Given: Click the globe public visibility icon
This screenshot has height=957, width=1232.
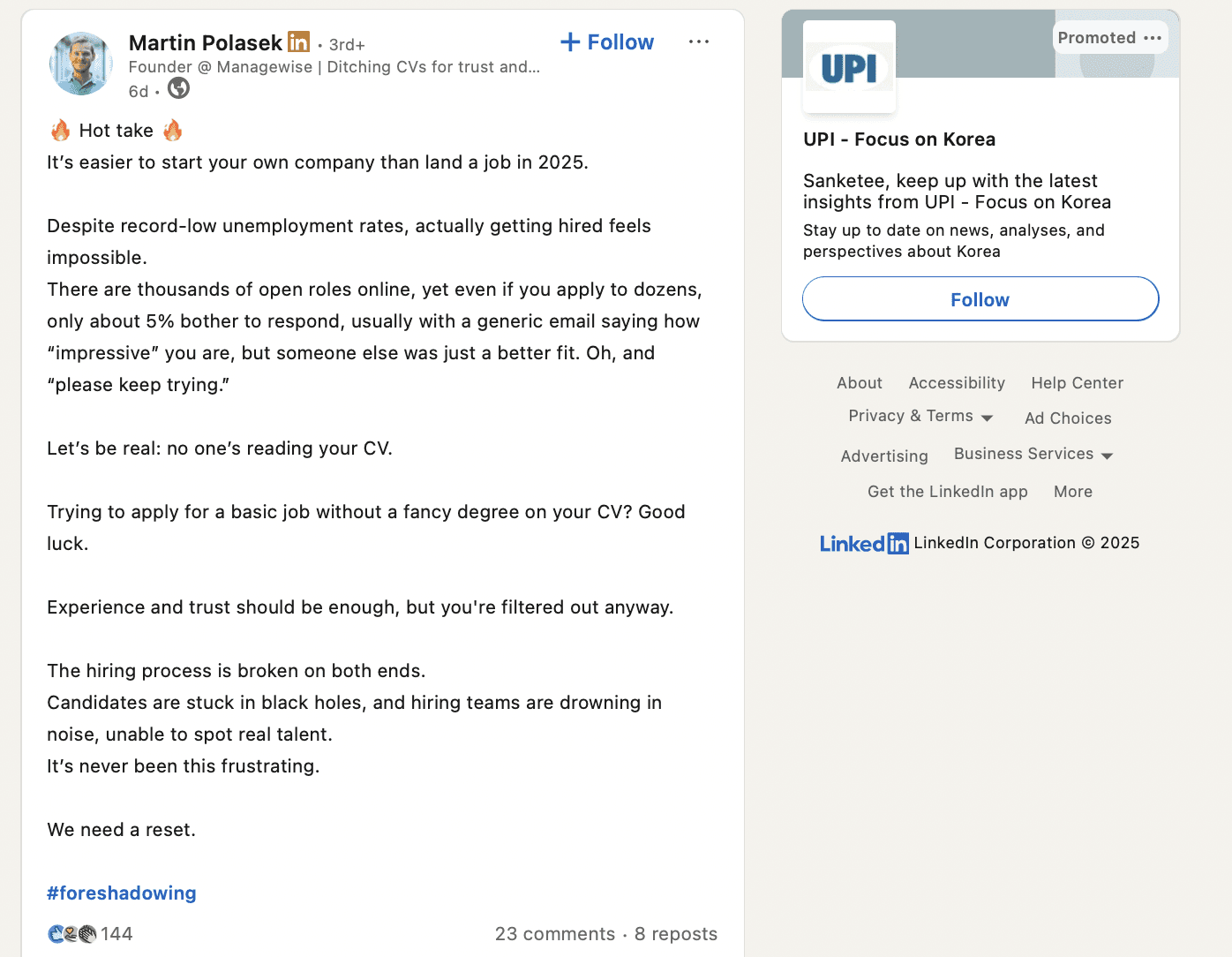Looking at the screenshot, I should pos(179,88).
